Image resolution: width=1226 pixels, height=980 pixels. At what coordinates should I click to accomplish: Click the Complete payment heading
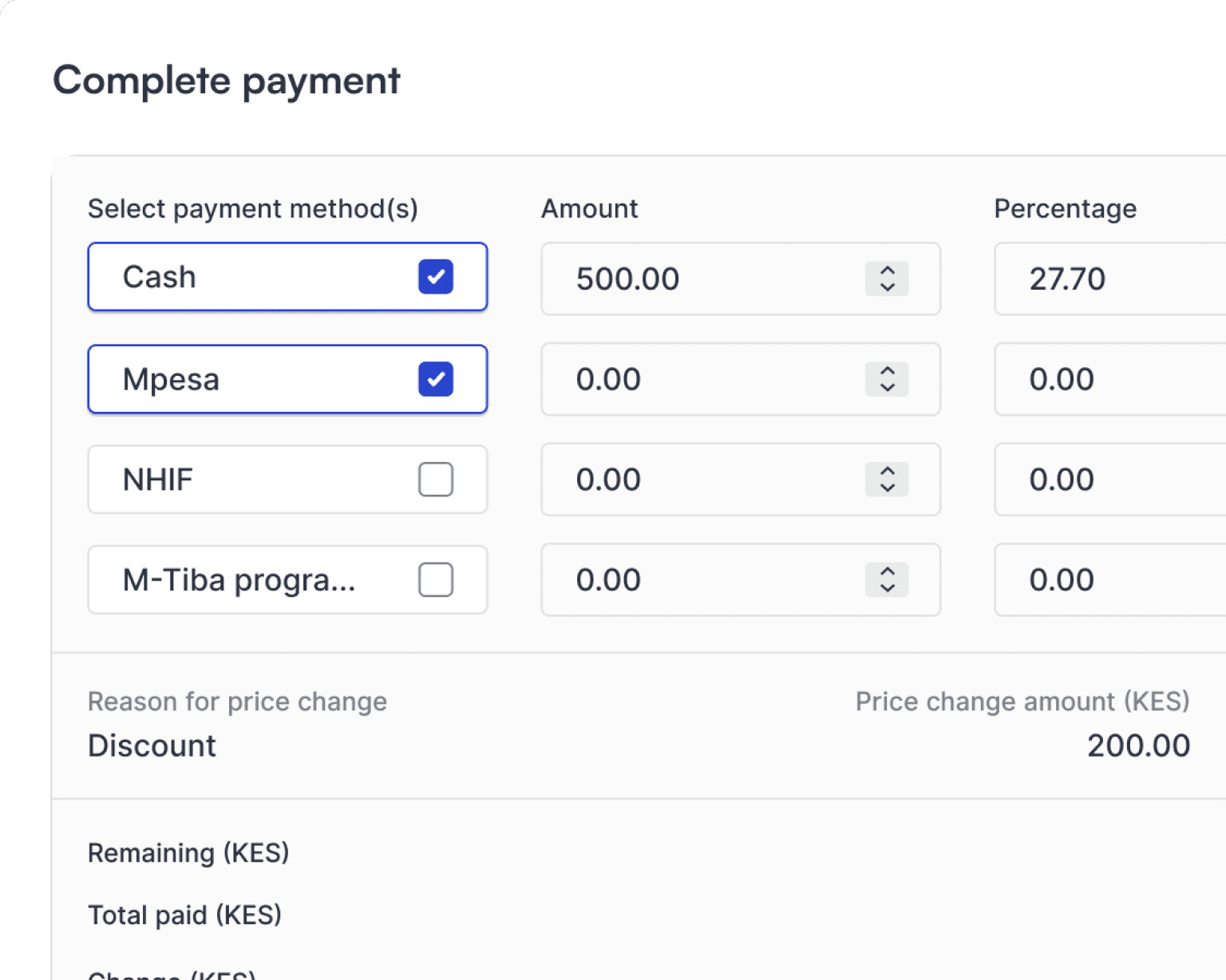[x=227, y=80]
